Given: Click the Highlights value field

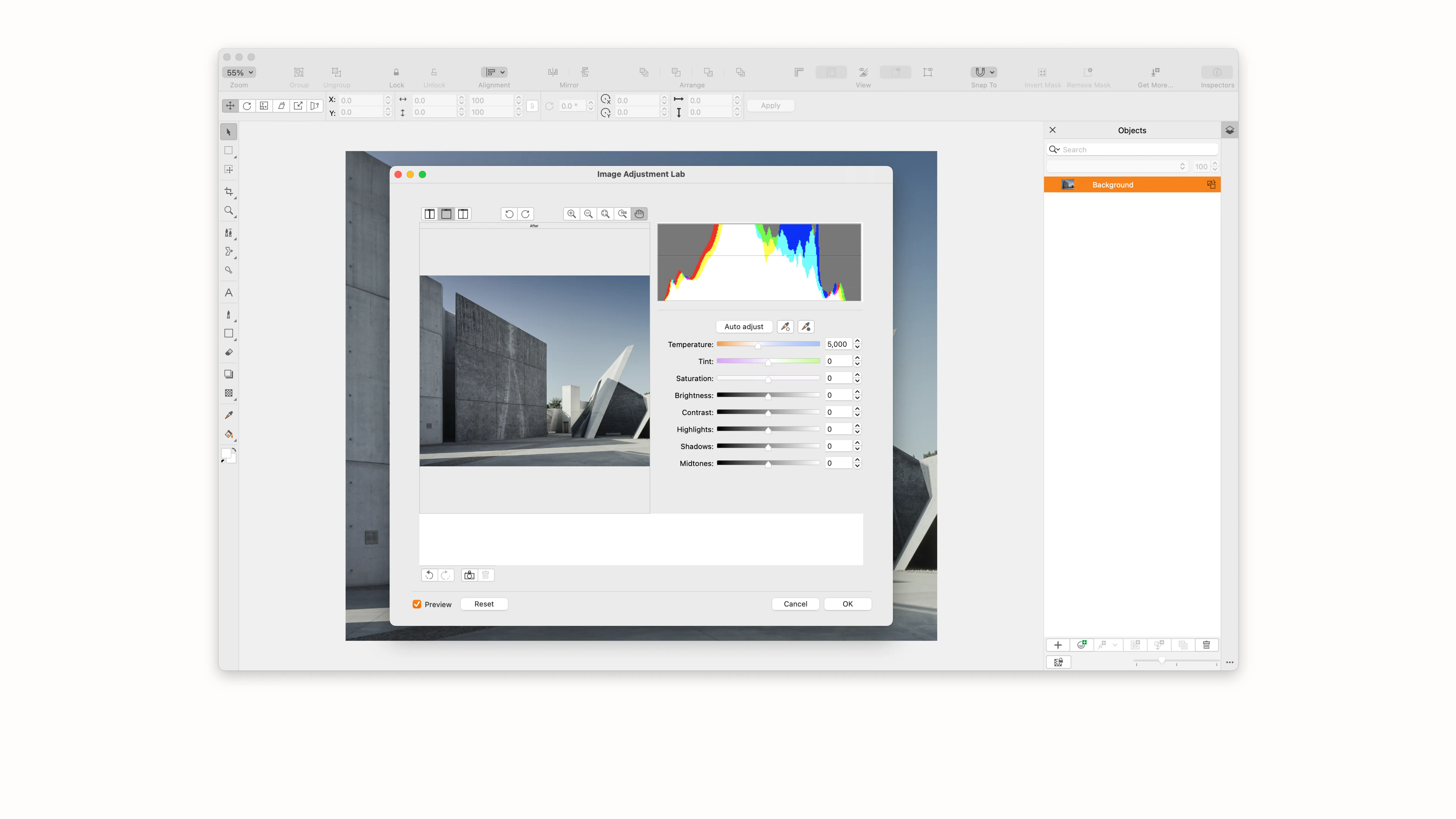Looking at the screenshot, I should click(838, 429).
